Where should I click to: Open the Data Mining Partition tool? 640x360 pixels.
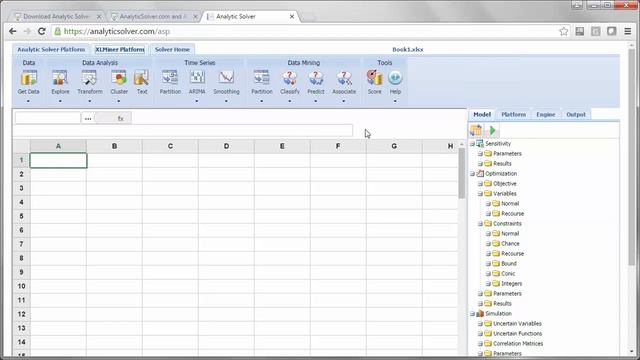262,82
